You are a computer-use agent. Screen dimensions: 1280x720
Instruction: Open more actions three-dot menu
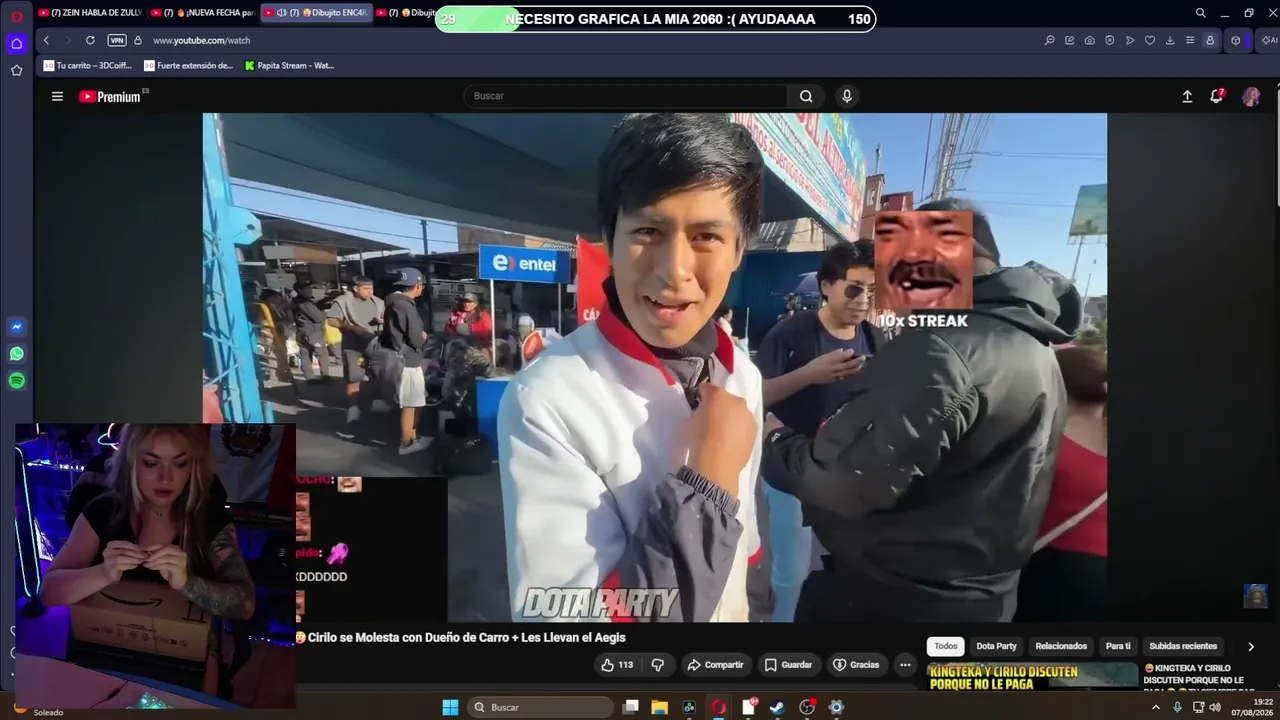click(905, 665)
